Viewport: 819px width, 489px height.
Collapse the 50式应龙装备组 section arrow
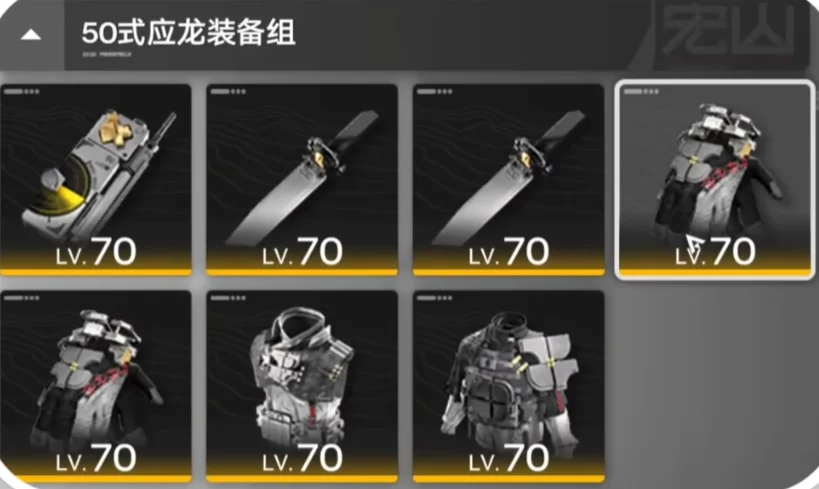(31, 35)
